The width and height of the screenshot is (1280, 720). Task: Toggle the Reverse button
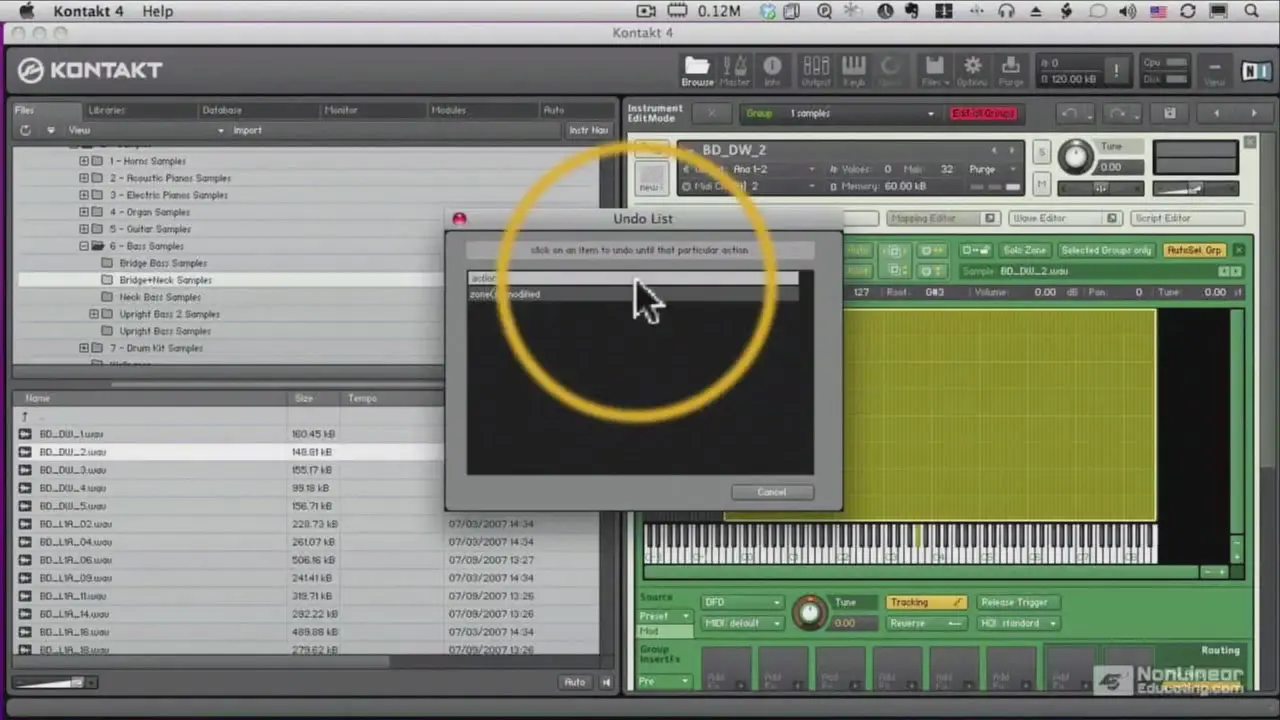[926, 623]
